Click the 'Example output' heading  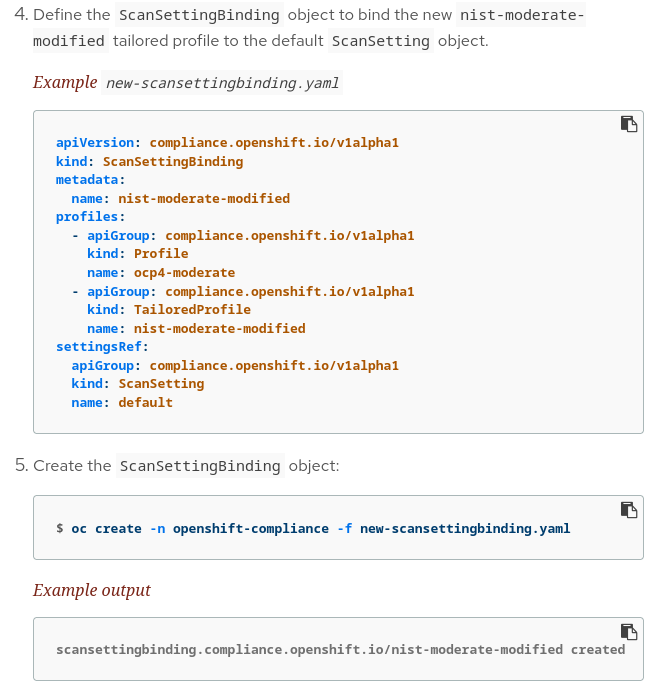92,590
